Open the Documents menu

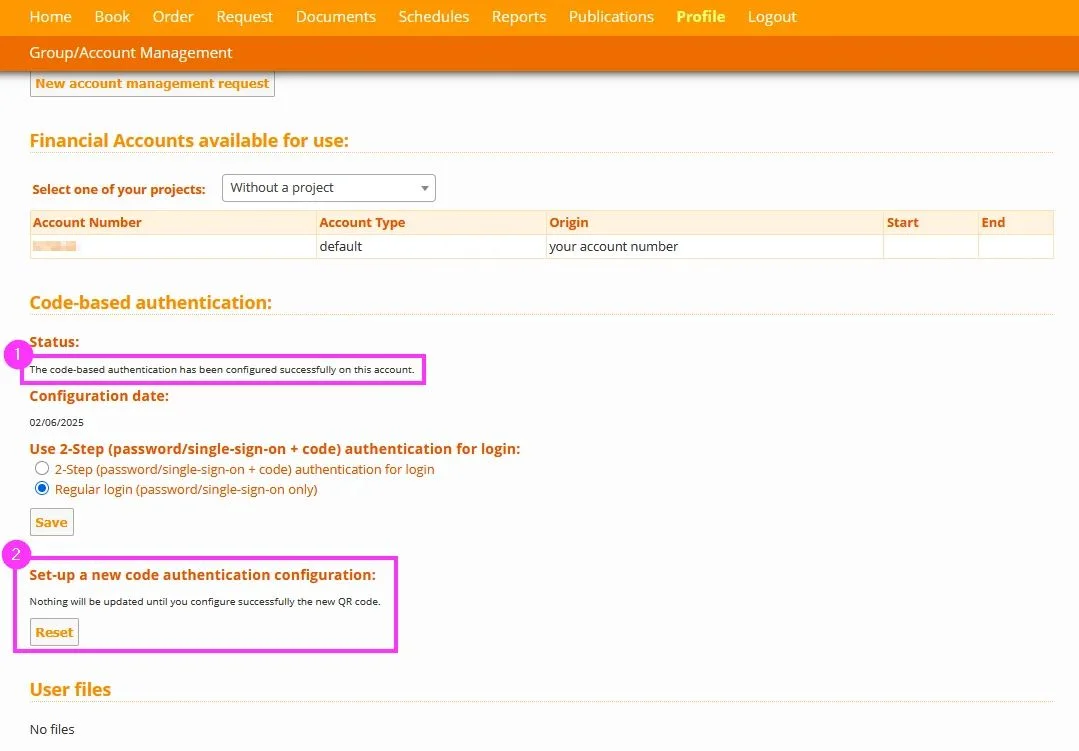click(336, 17)
